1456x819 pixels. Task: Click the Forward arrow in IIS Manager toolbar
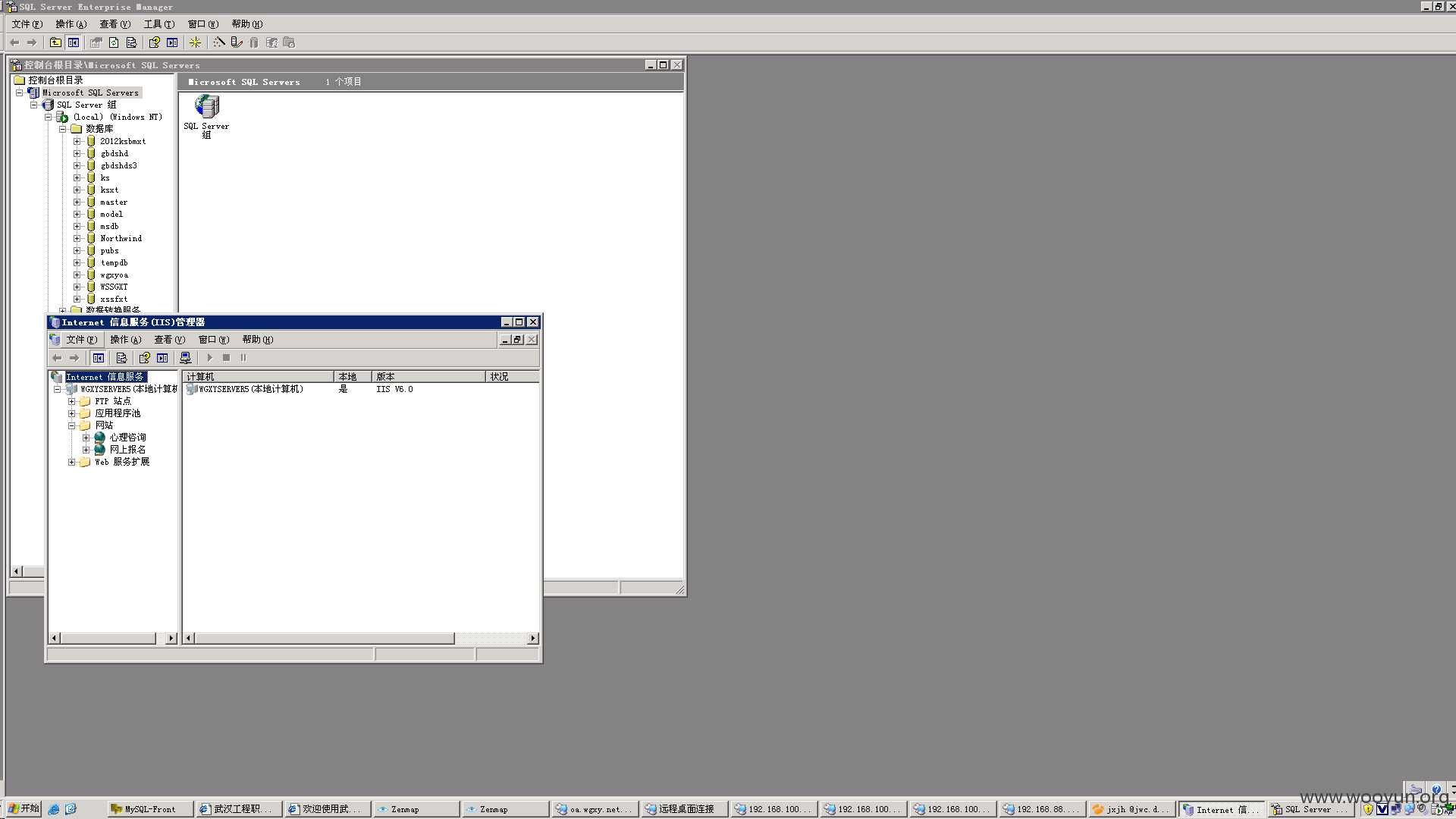click(x=74, y=358)
